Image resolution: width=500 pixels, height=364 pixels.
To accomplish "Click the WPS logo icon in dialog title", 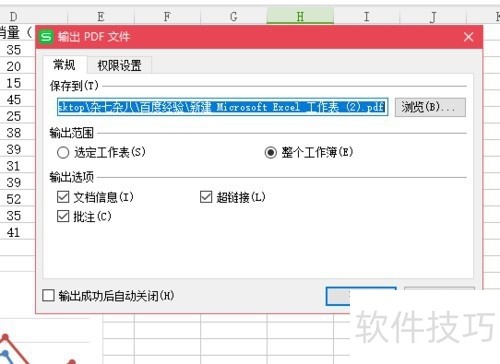I will click(46, 36).
